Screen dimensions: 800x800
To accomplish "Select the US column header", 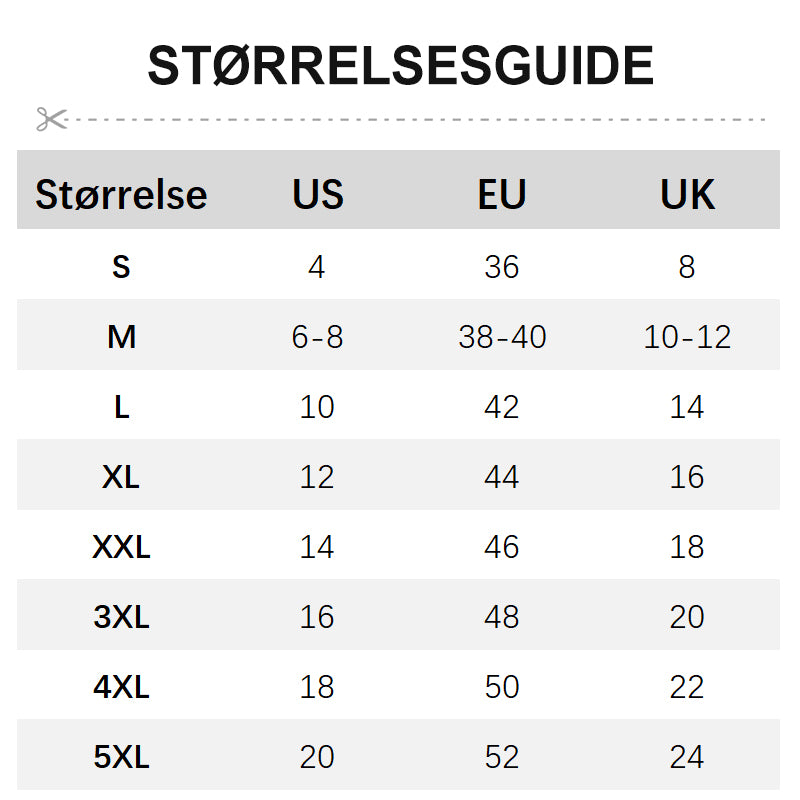I will pos(318,194).
